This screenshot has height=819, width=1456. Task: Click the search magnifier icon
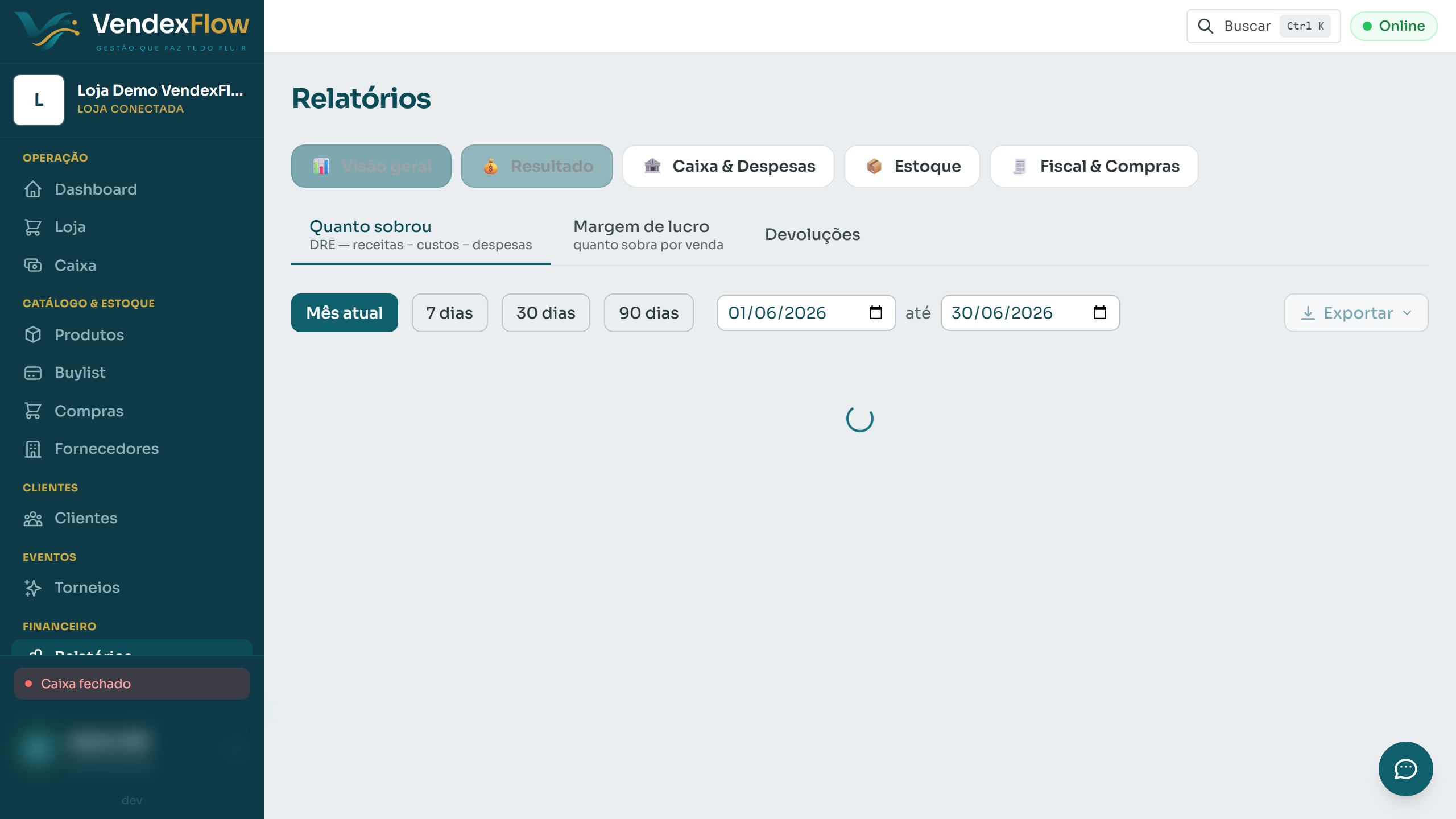click(1205, 26)
